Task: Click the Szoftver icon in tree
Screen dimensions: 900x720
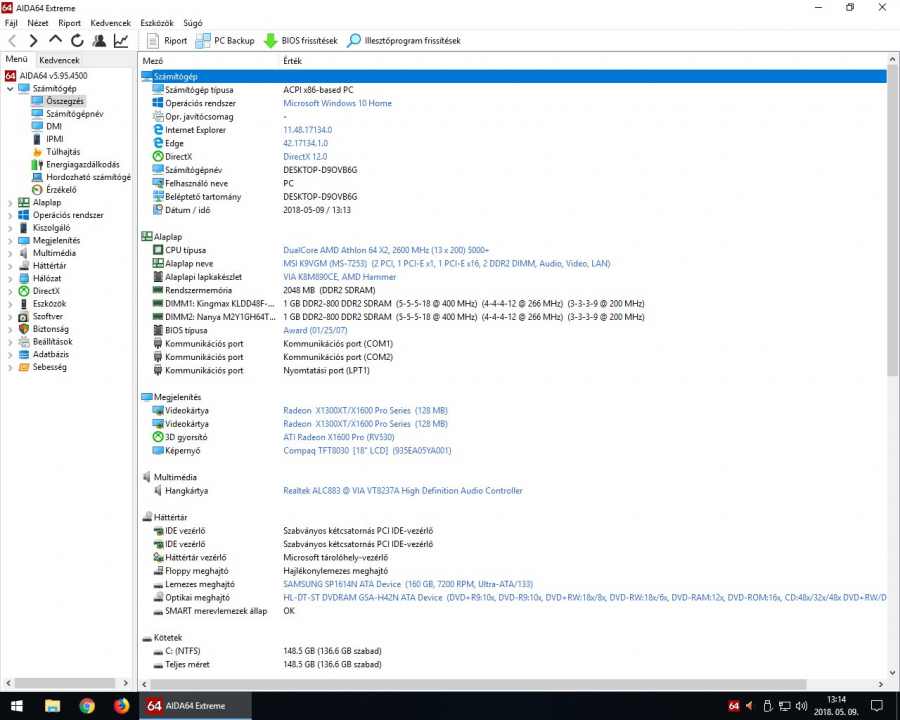Action: [24, 316]
